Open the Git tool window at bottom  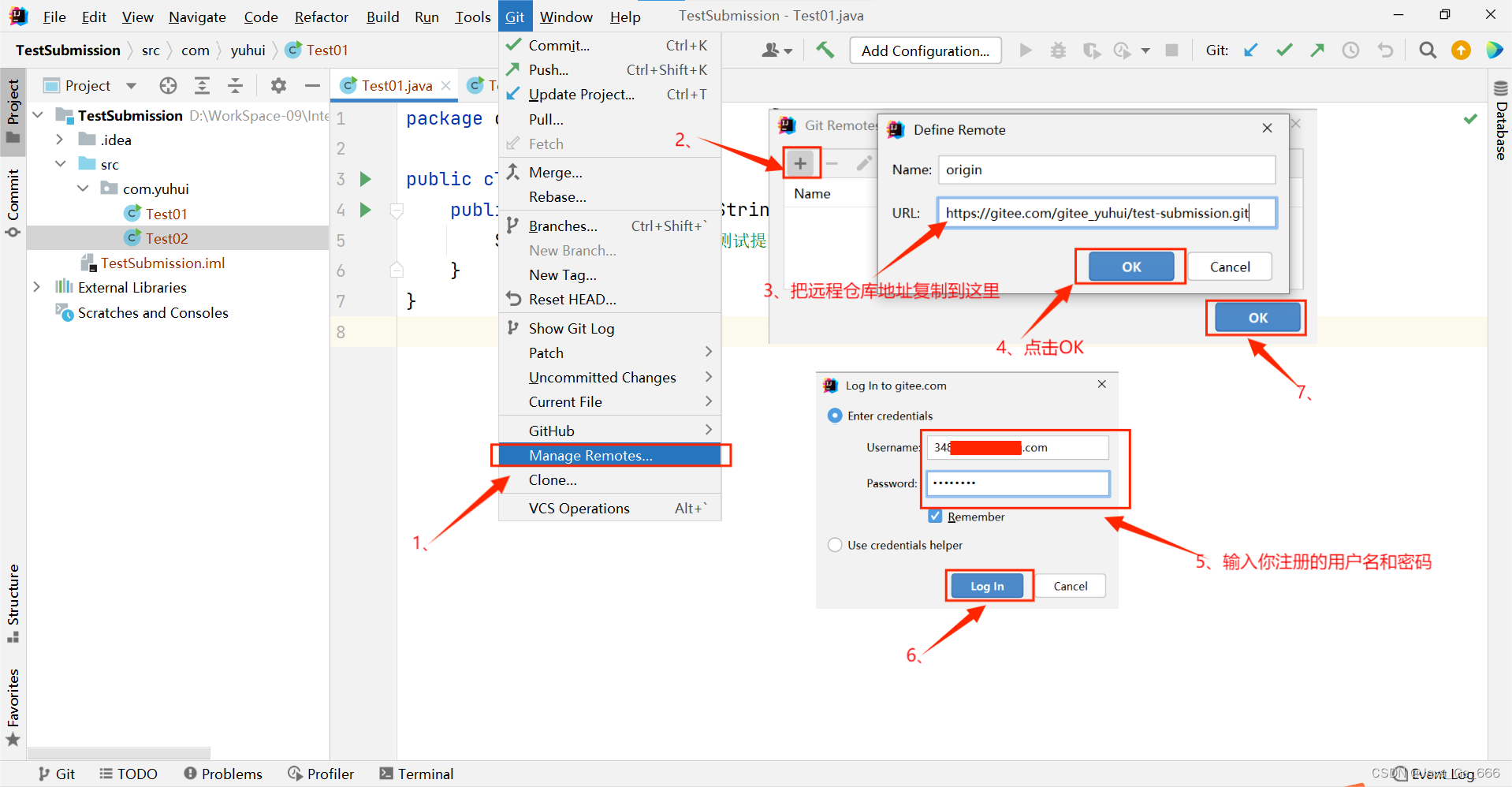[57, 774]
